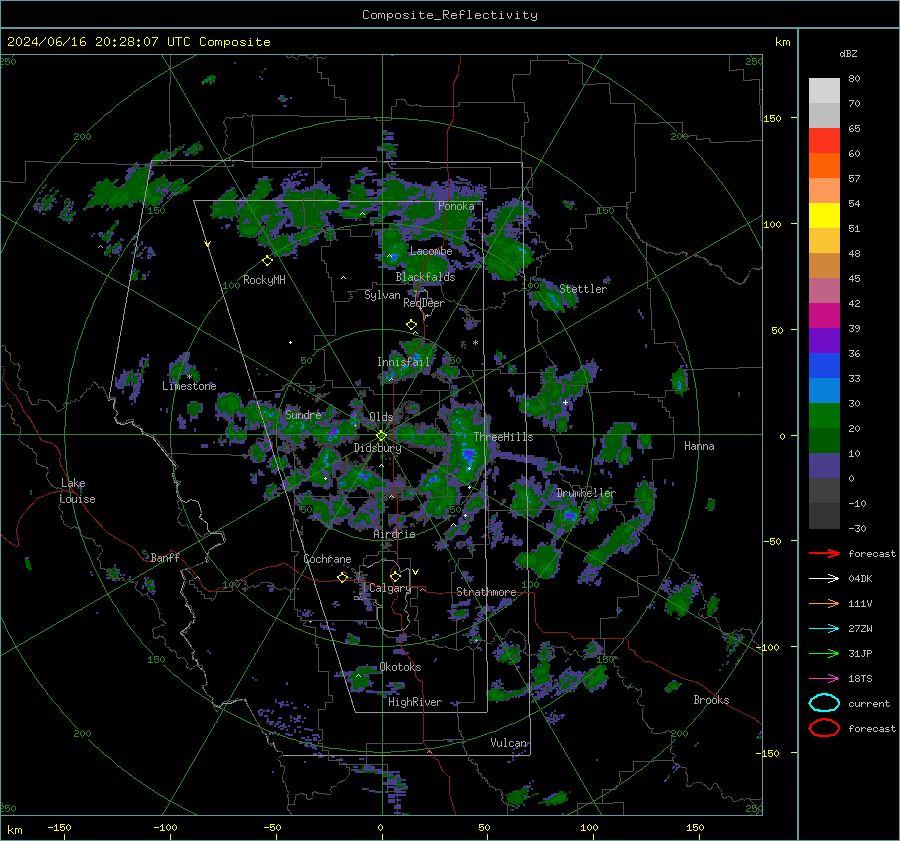900x841 pixels.
Task: Click the Composite_Reflectivity title text
Action: 449,15
